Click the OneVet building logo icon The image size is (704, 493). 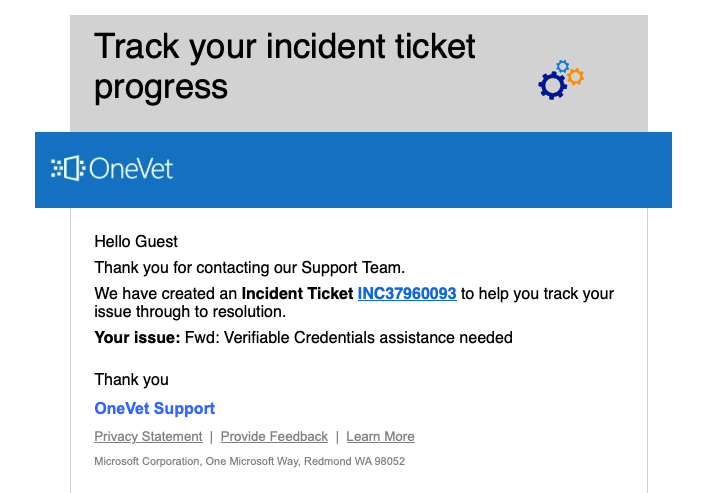(x=68, y=168)
